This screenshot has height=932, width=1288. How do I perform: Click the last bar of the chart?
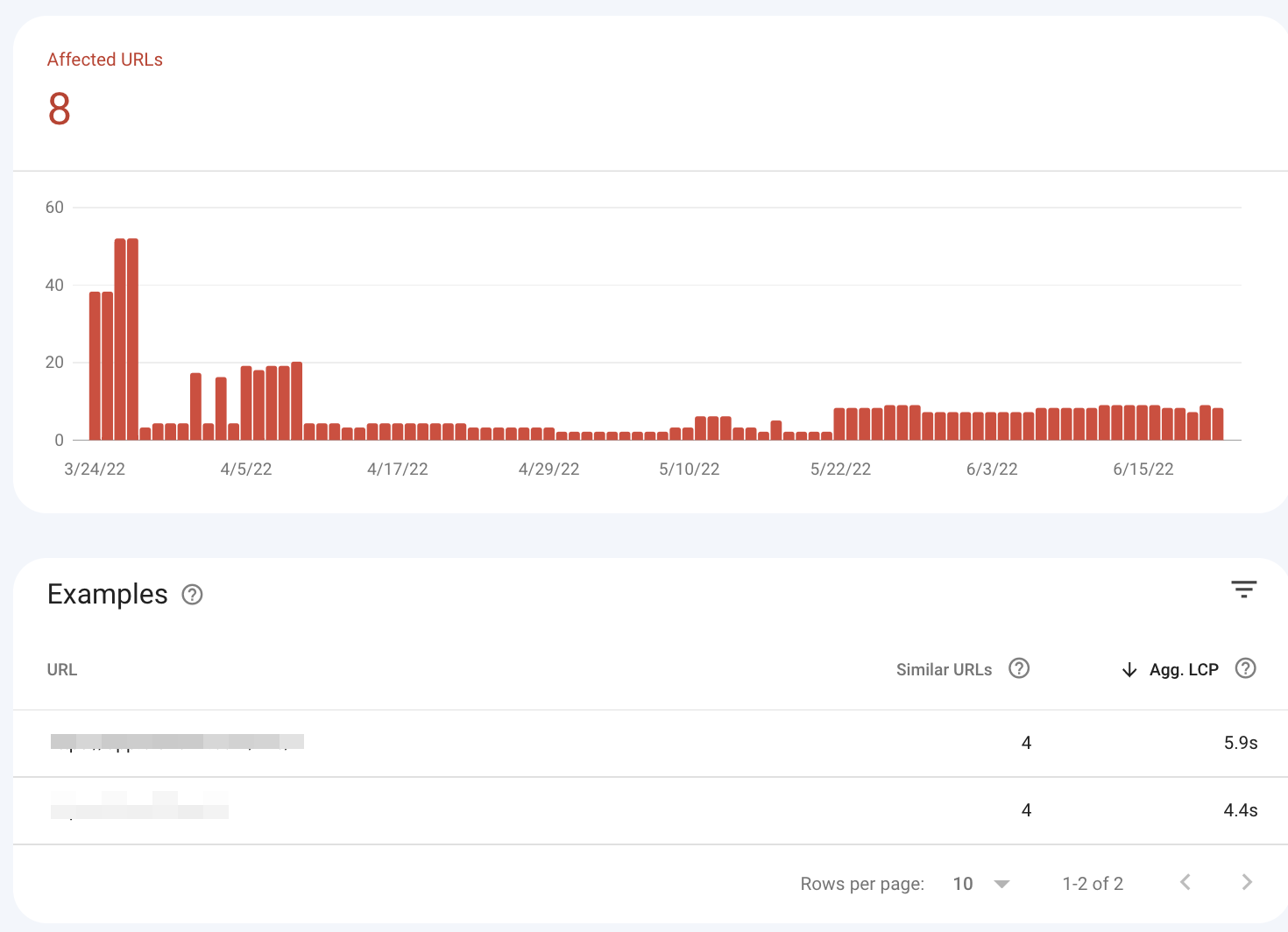point(1218,424)
